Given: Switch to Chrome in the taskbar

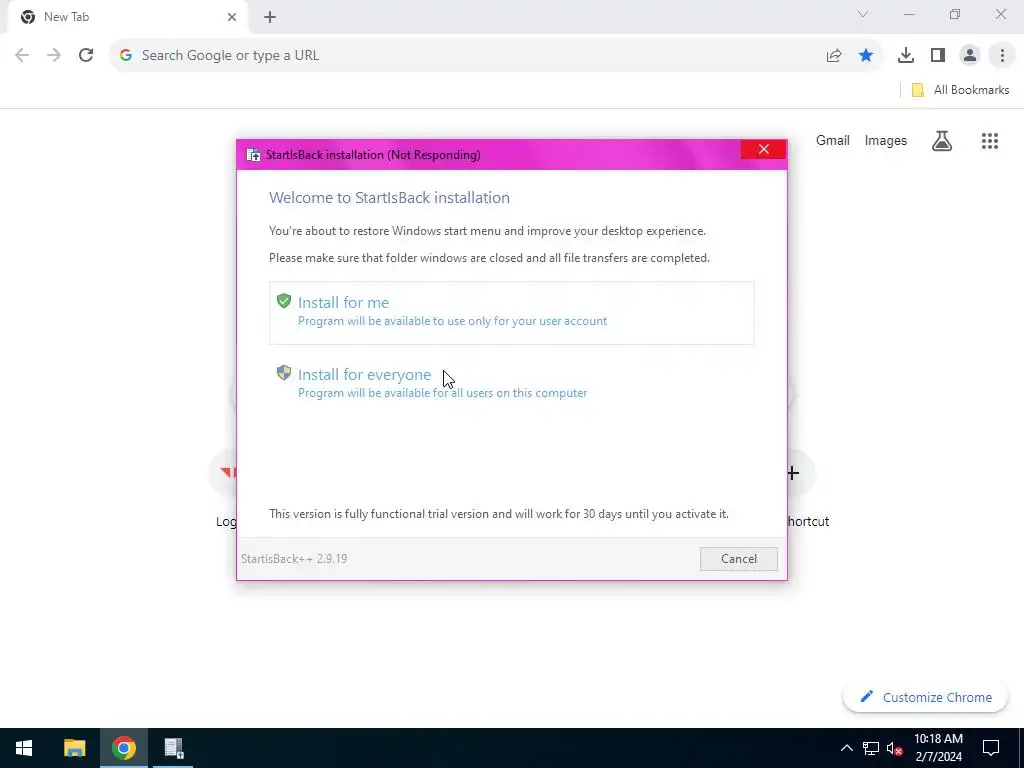Looking at the screenshot, I should (x=123, y=748).
